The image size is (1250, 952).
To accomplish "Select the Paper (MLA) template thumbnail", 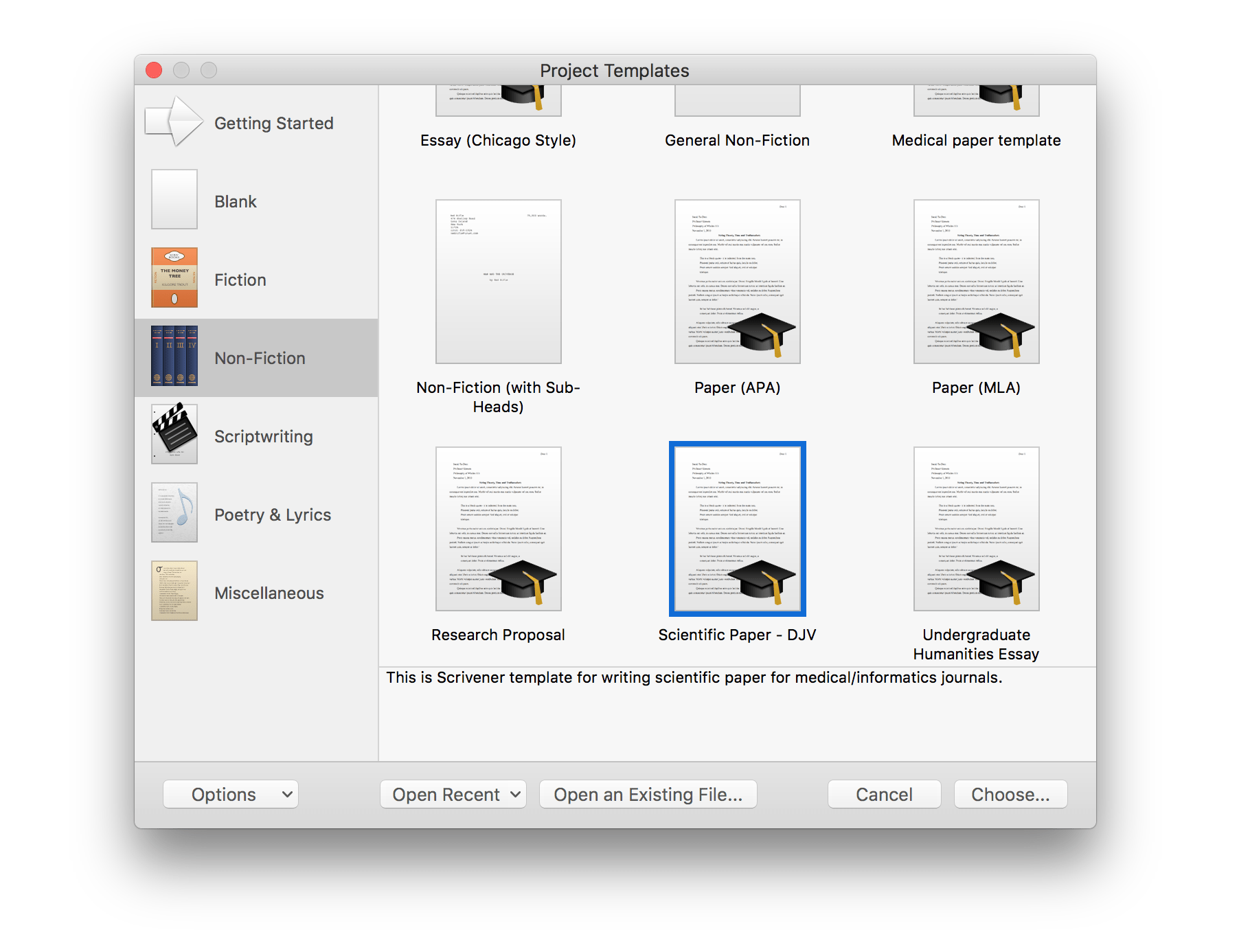I will [x=977, y=282].
